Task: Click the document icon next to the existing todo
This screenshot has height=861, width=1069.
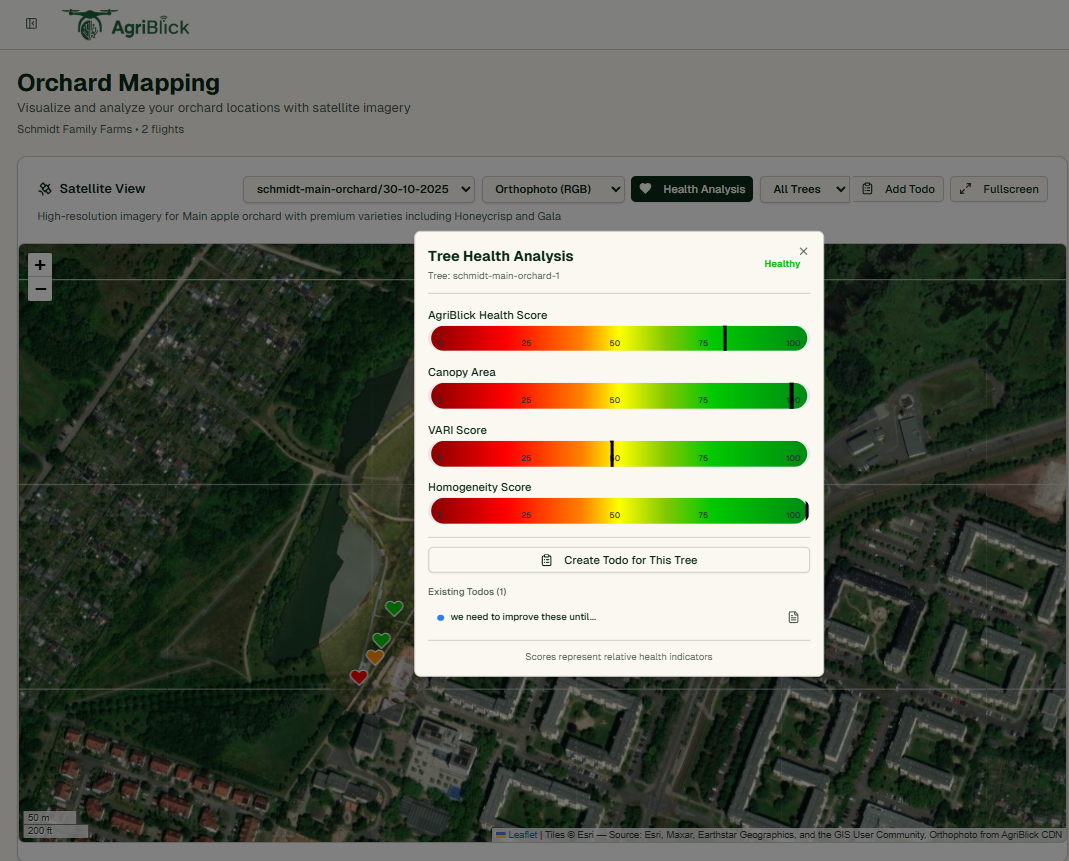Action: 793,617
